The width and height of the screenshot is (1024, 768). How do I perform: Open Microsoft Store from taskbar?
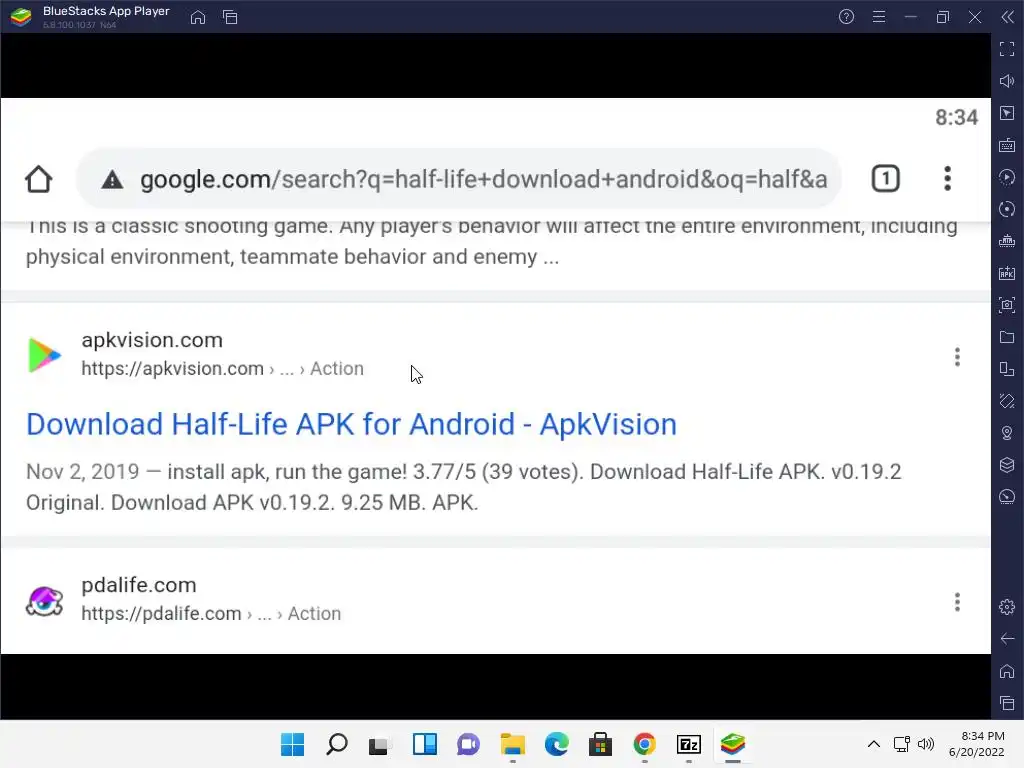[x=600, y=744]
